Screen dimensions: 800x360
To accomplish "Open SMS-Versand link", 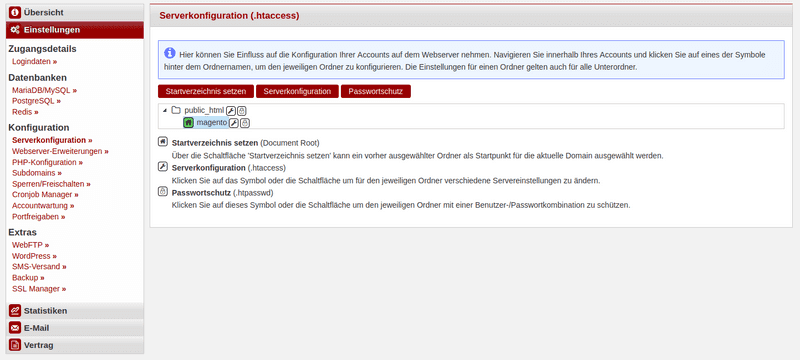I will [39, 266].
